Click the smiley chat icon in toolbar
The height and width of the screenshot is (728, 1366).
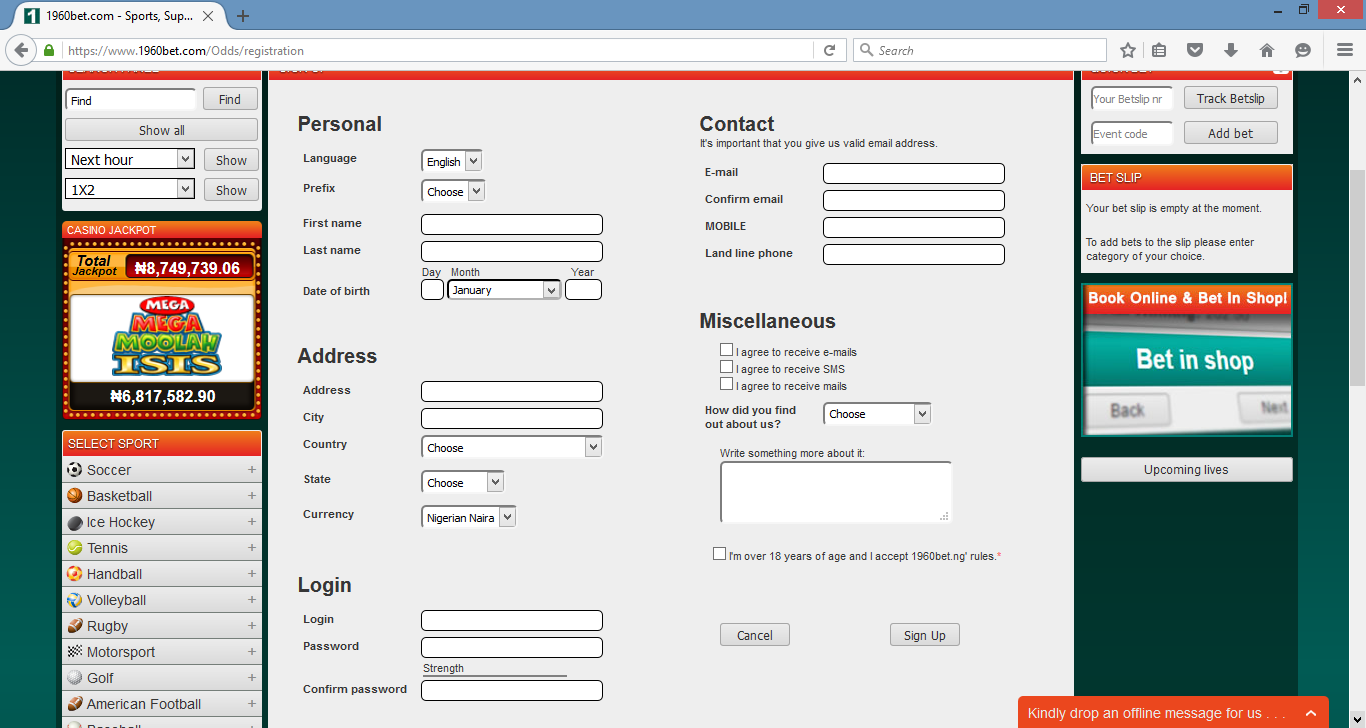click(1302, 50)
